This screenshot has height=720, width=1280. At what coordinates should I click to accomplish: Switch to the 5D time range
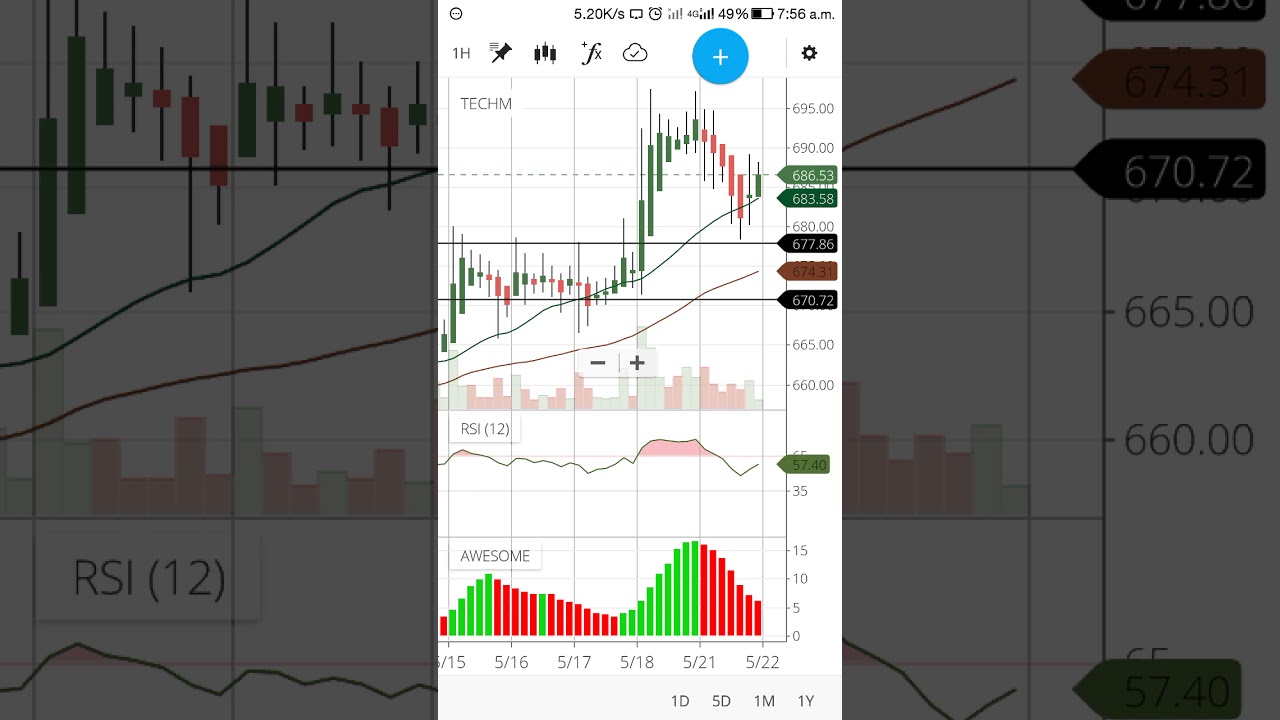click(721, 701)
